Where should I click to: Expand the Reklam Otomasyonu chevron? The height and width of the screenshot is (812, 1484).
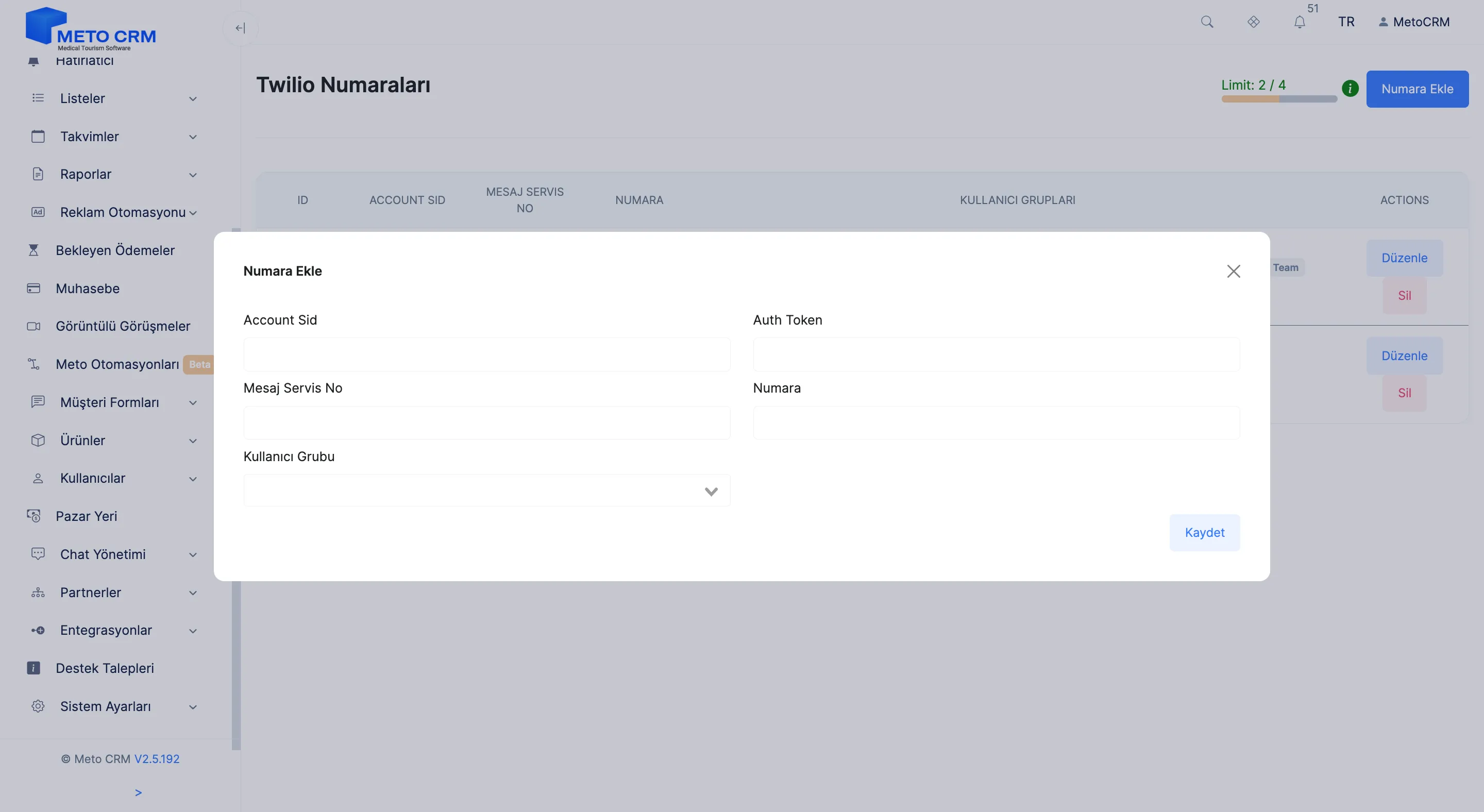pyautogui.click(x=193, y=213)
